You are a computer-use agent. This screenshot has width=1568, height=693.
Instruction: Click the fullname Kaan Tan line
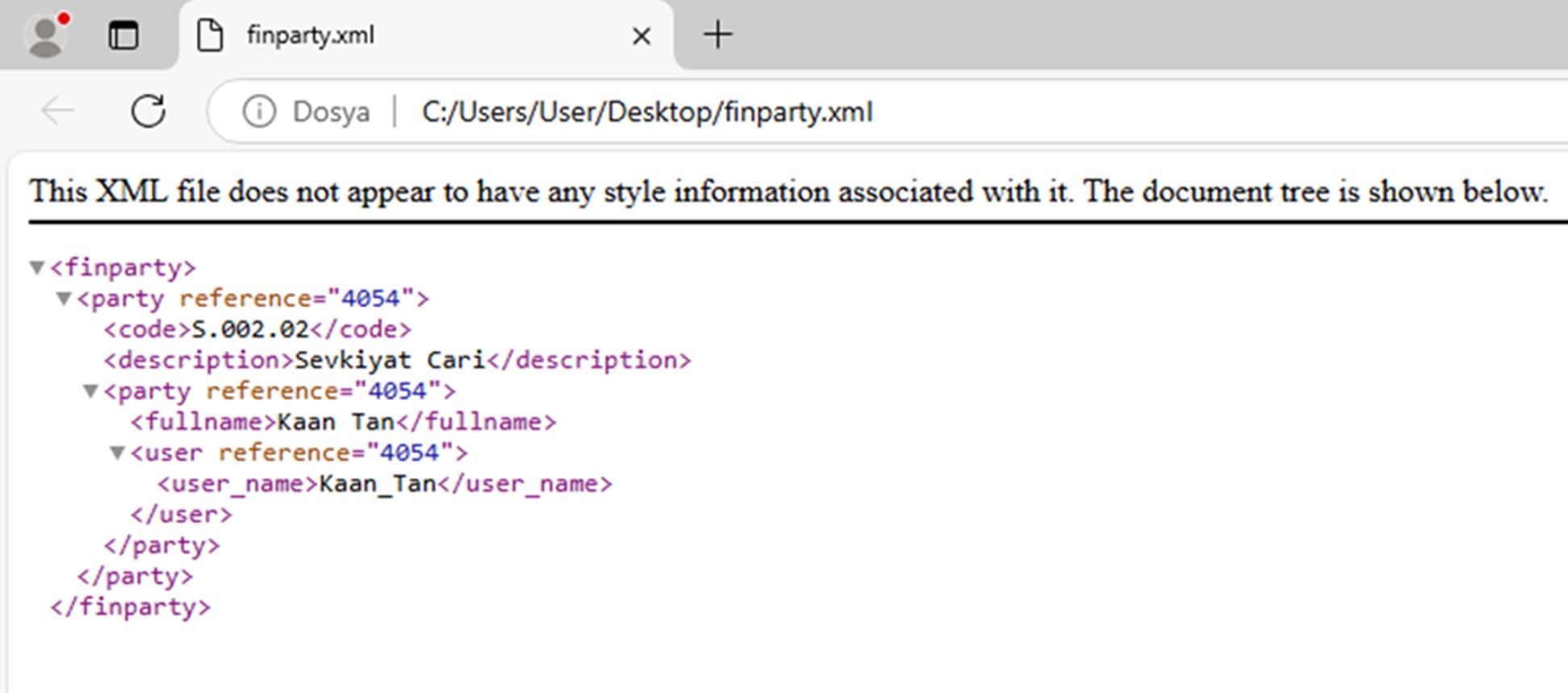point(343,422)
